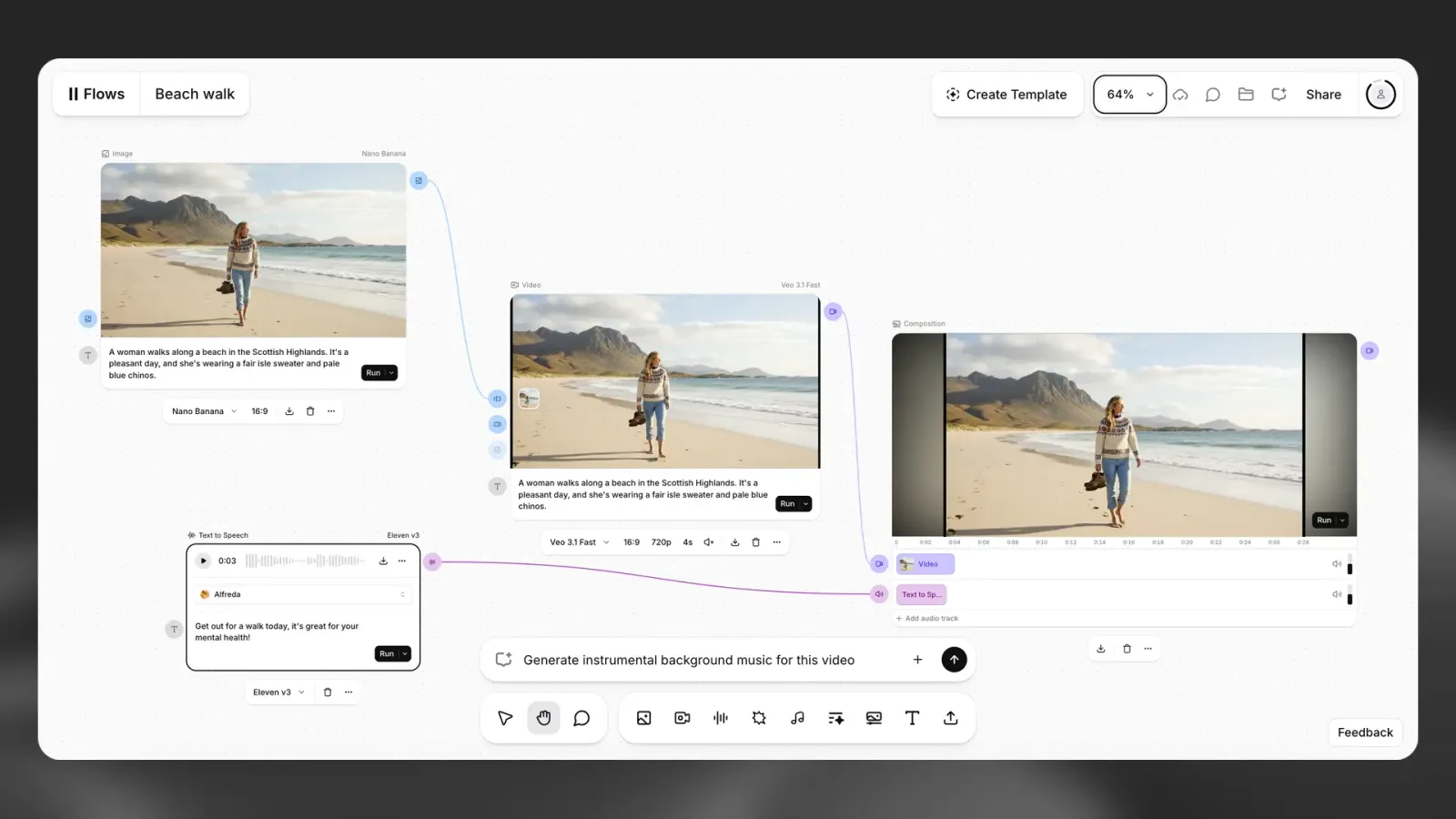Mute the Video track in the composition

(1337, 564)
